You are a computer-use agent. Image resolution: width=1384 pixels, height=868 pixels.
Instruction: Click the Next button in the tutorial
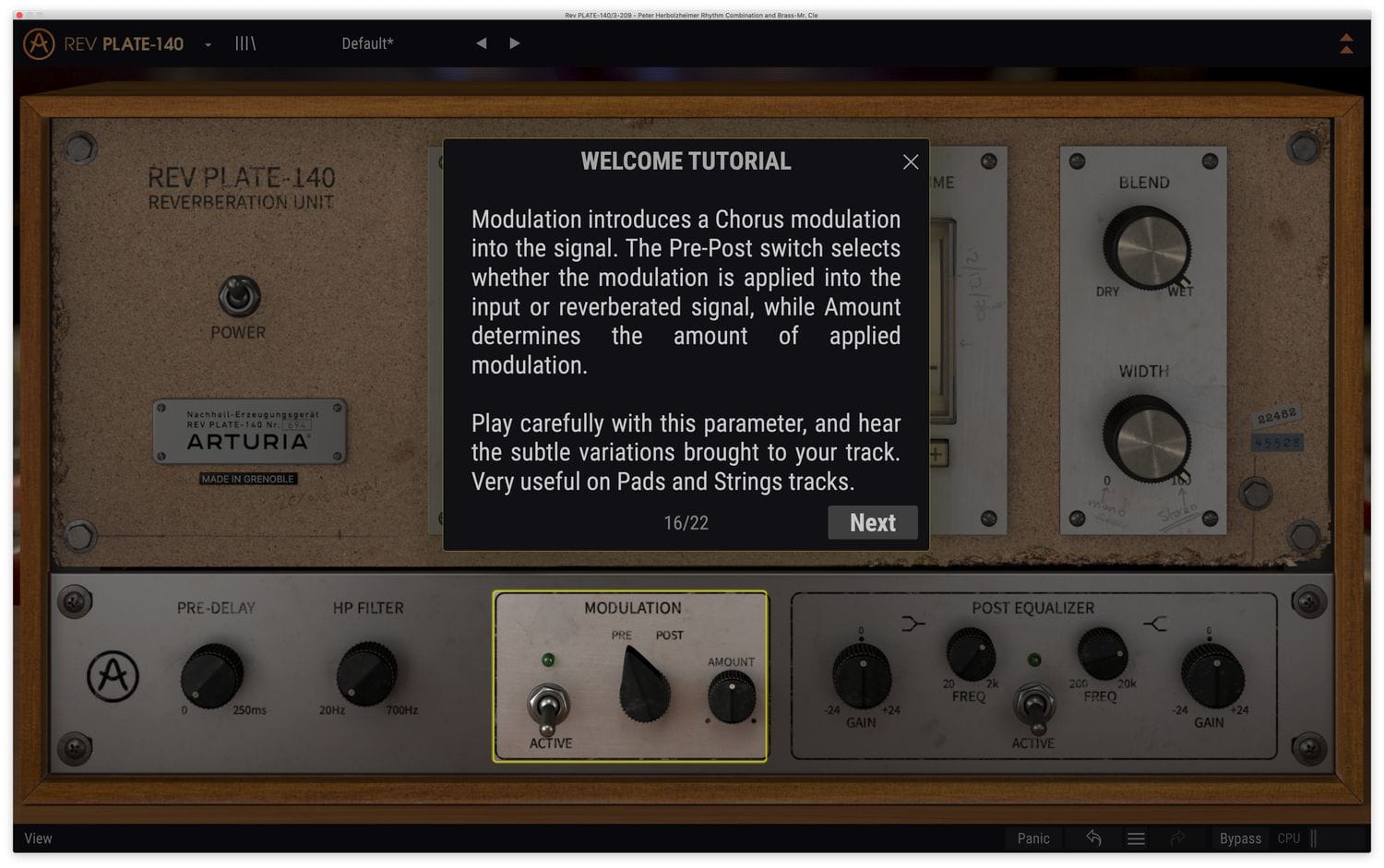pos(872,523)
